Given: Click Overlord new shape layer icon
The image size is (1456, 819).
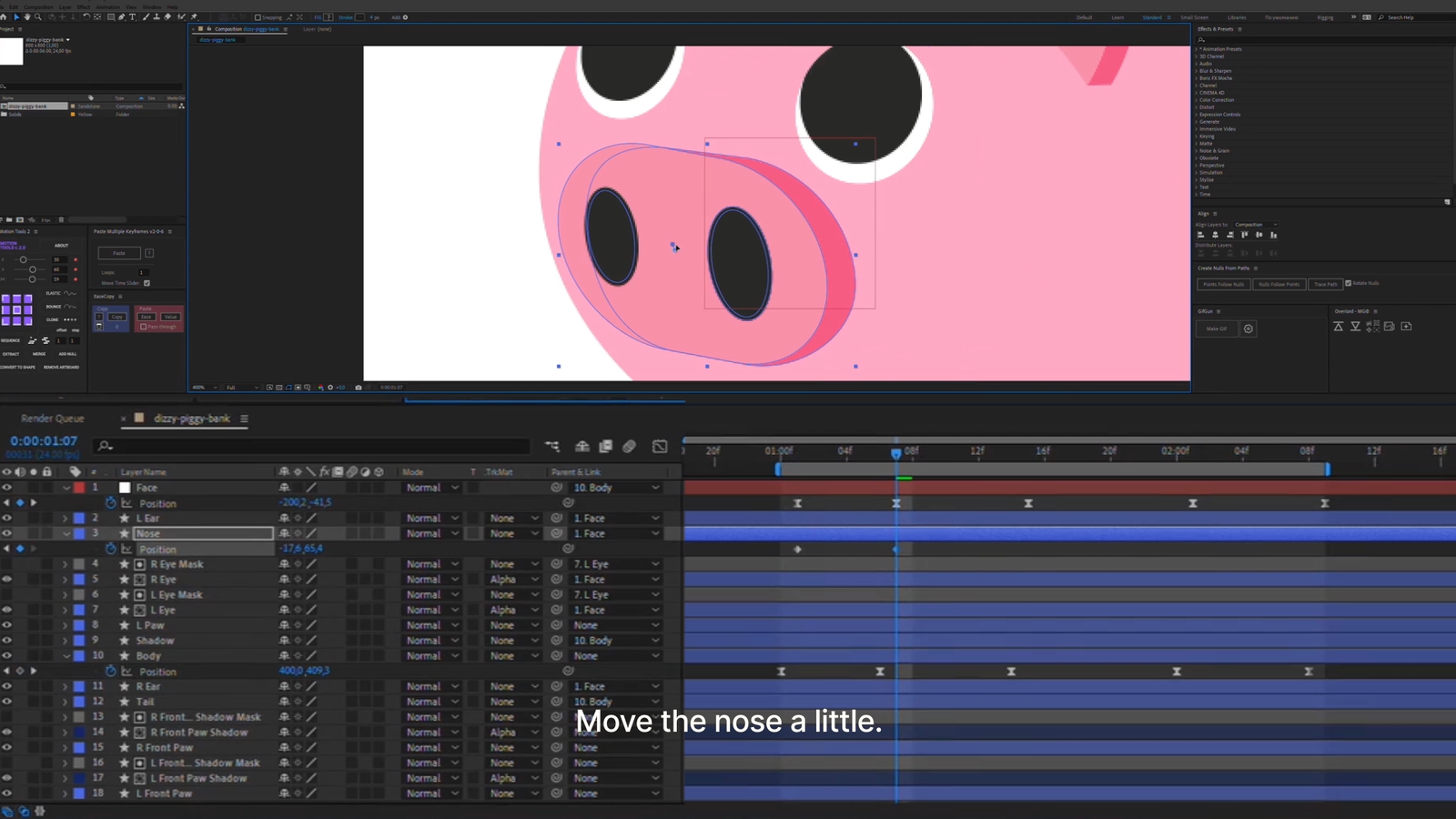Looking at the screenshot, I should 1406,326.
